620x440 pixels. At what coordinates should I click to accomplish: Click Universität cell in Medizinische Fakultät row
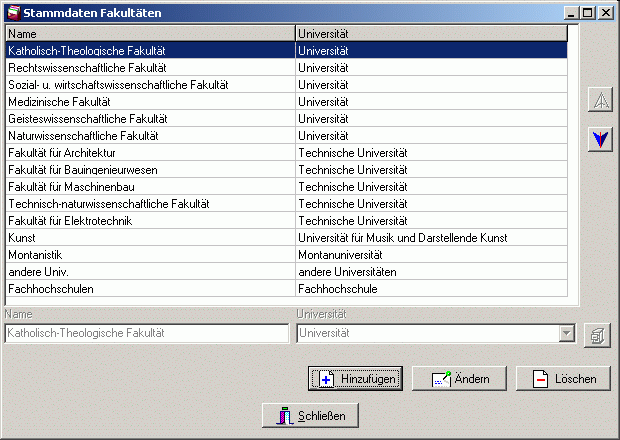[x=431, y=102]
